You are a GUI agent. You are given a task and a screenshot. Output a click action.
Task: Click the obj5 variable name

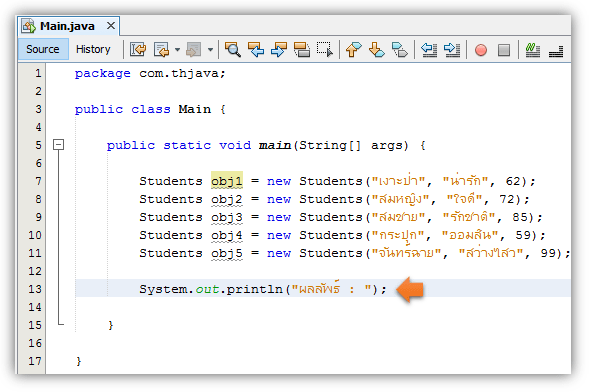click(x=227, y=253)
